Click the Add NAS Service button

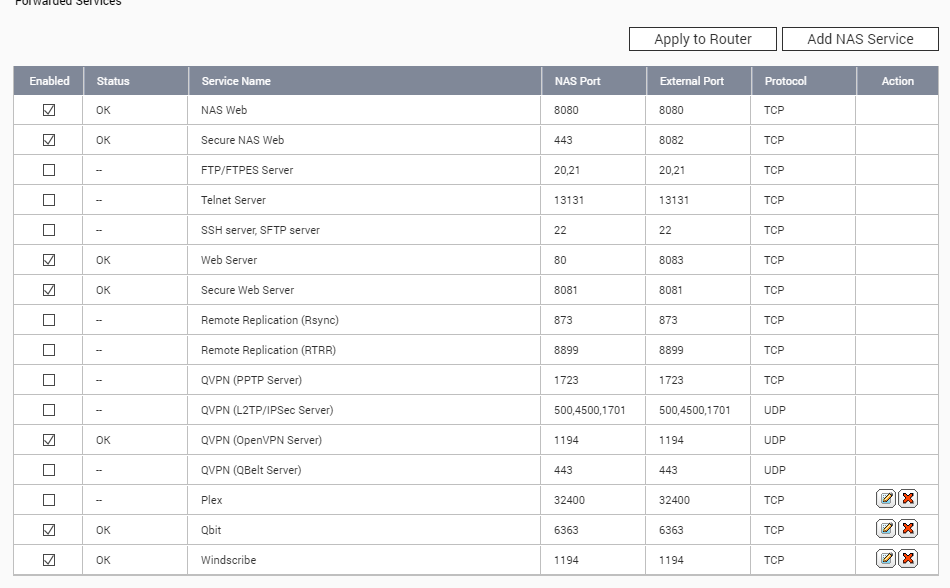[x=860, y=39]
